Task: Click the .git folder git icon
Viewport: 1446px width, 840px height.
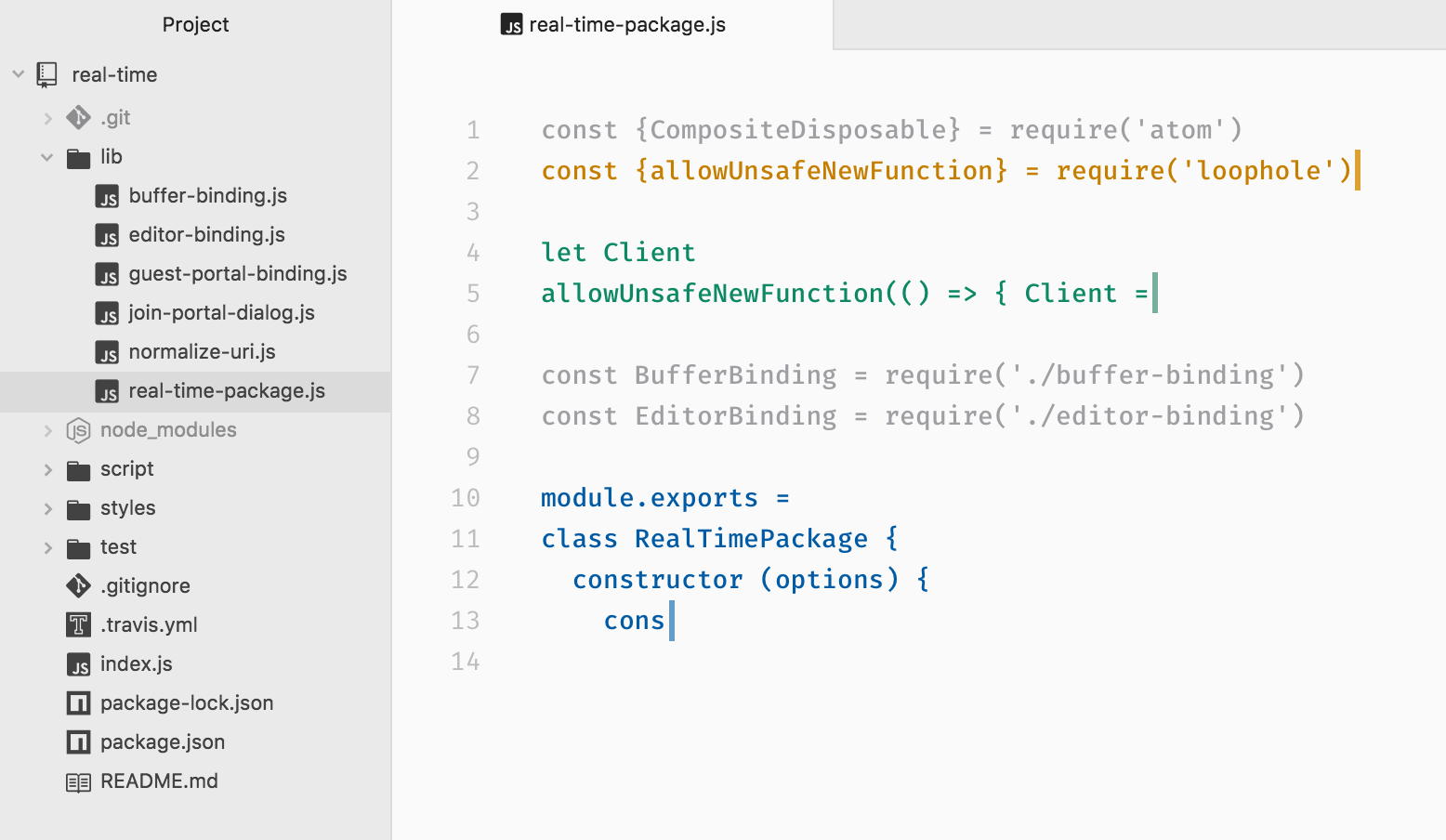Action: (78, 117)
